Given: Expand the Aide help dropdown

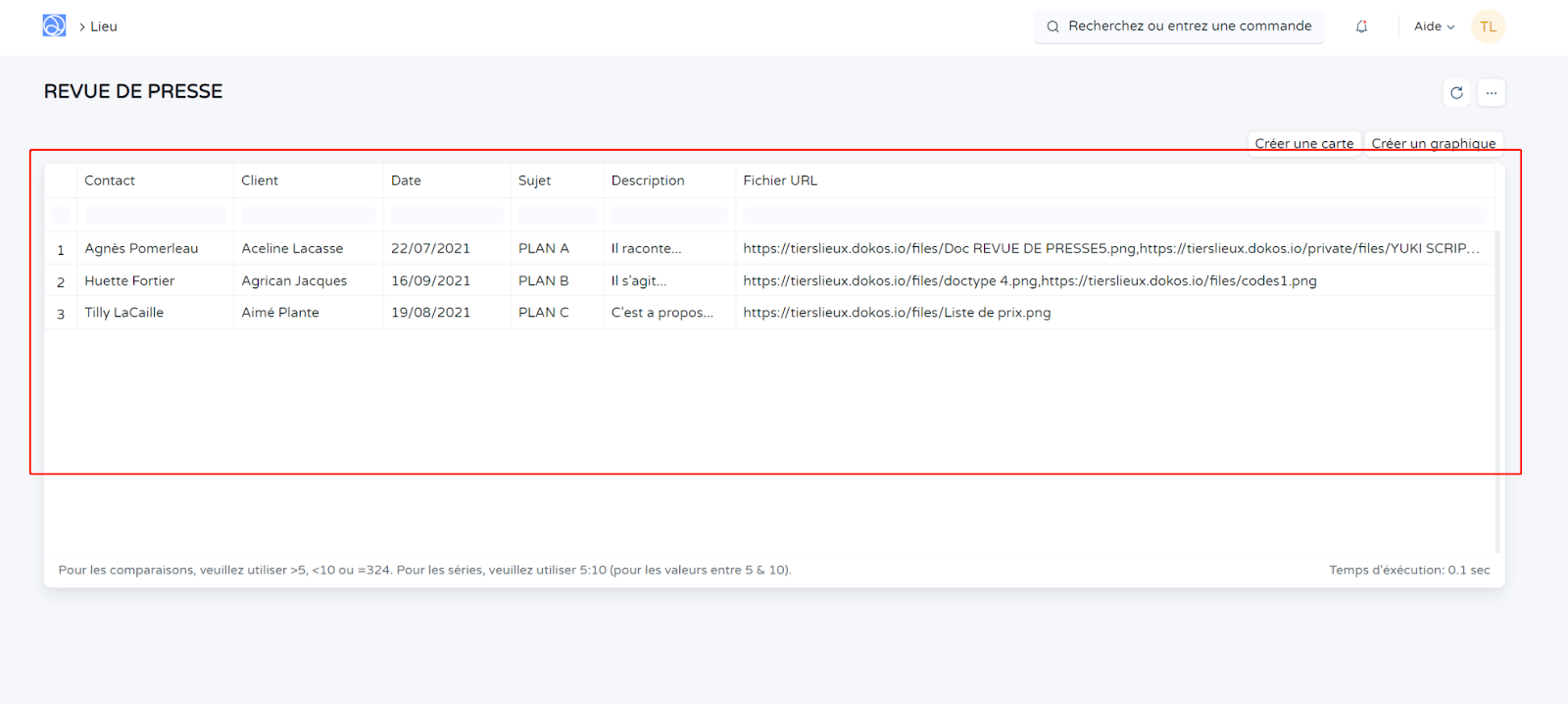Looking at the screenshot, I should click(1434, 26).
